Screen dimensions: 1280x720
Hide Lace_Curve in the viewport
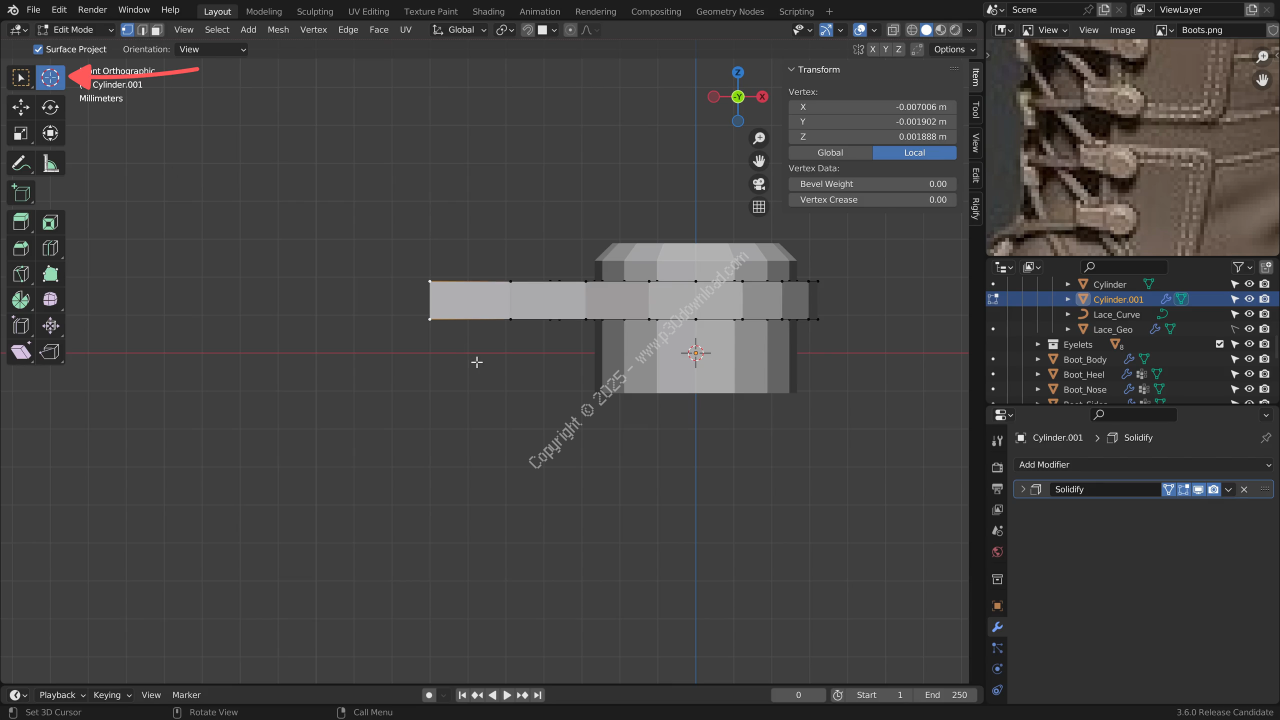click(1249, 314)
